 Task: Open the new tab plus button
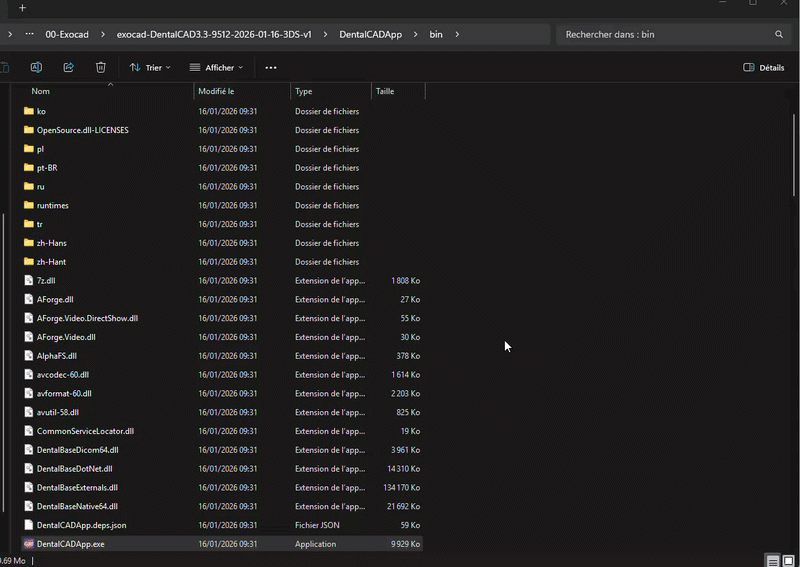point(22,8)
